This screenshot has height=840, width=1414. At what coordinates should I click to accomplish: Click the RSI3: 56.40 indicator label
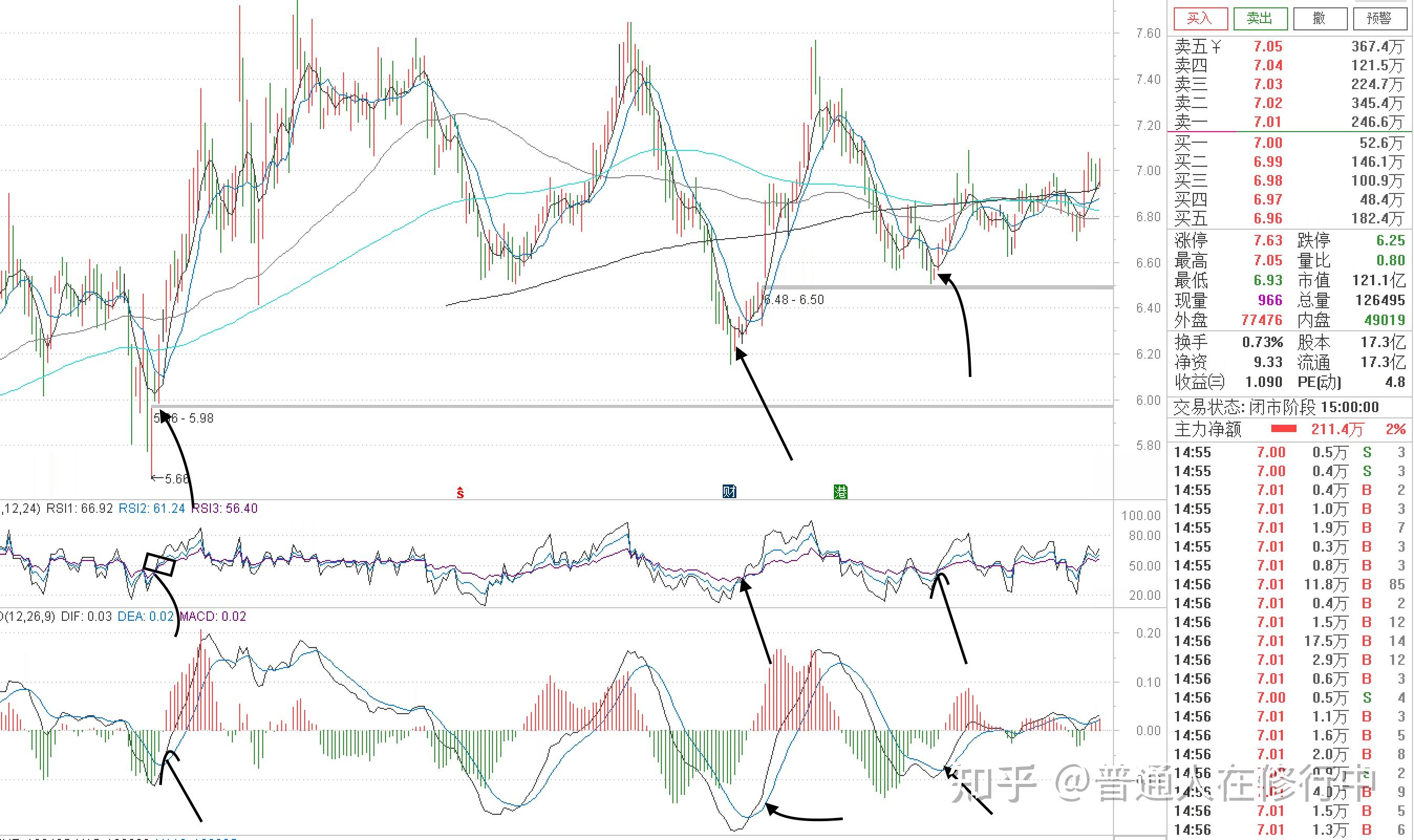[x=224, y=508]
